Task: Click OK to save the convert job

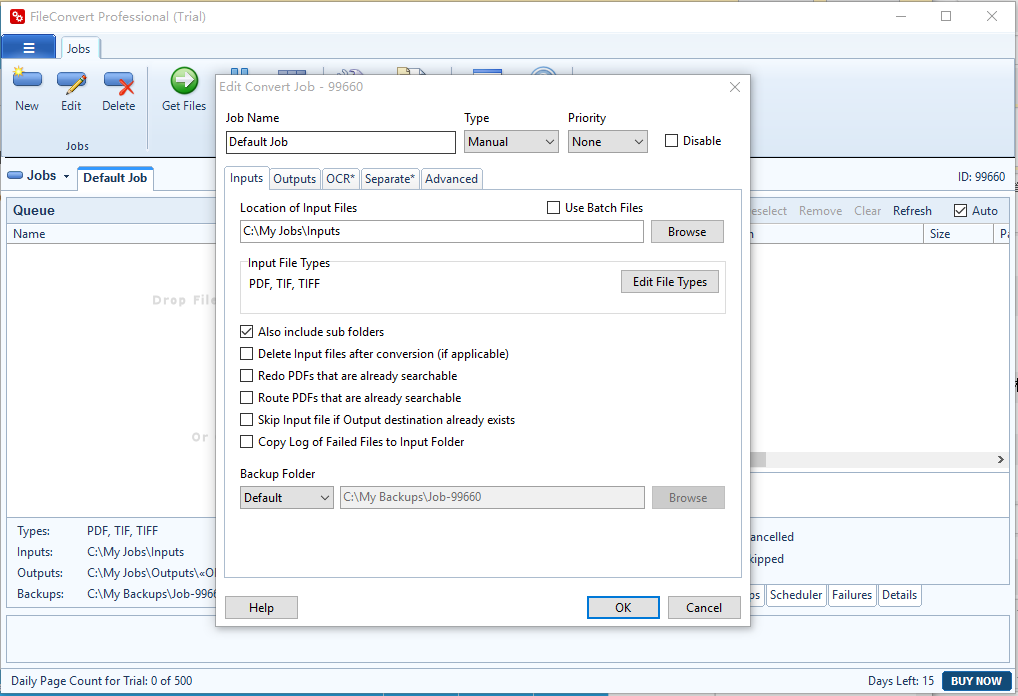Action: pyautogui.click(x=623, y=607)
